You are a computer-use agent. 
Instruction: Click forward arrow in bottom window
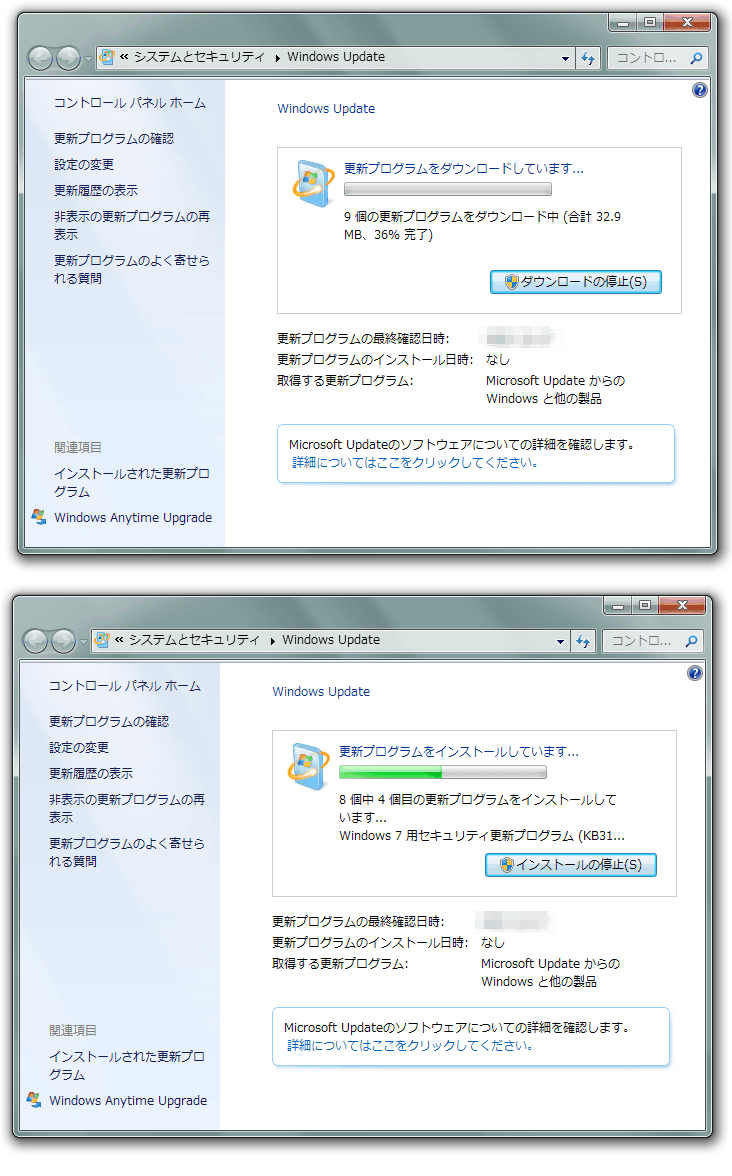[x=63, y=640]
